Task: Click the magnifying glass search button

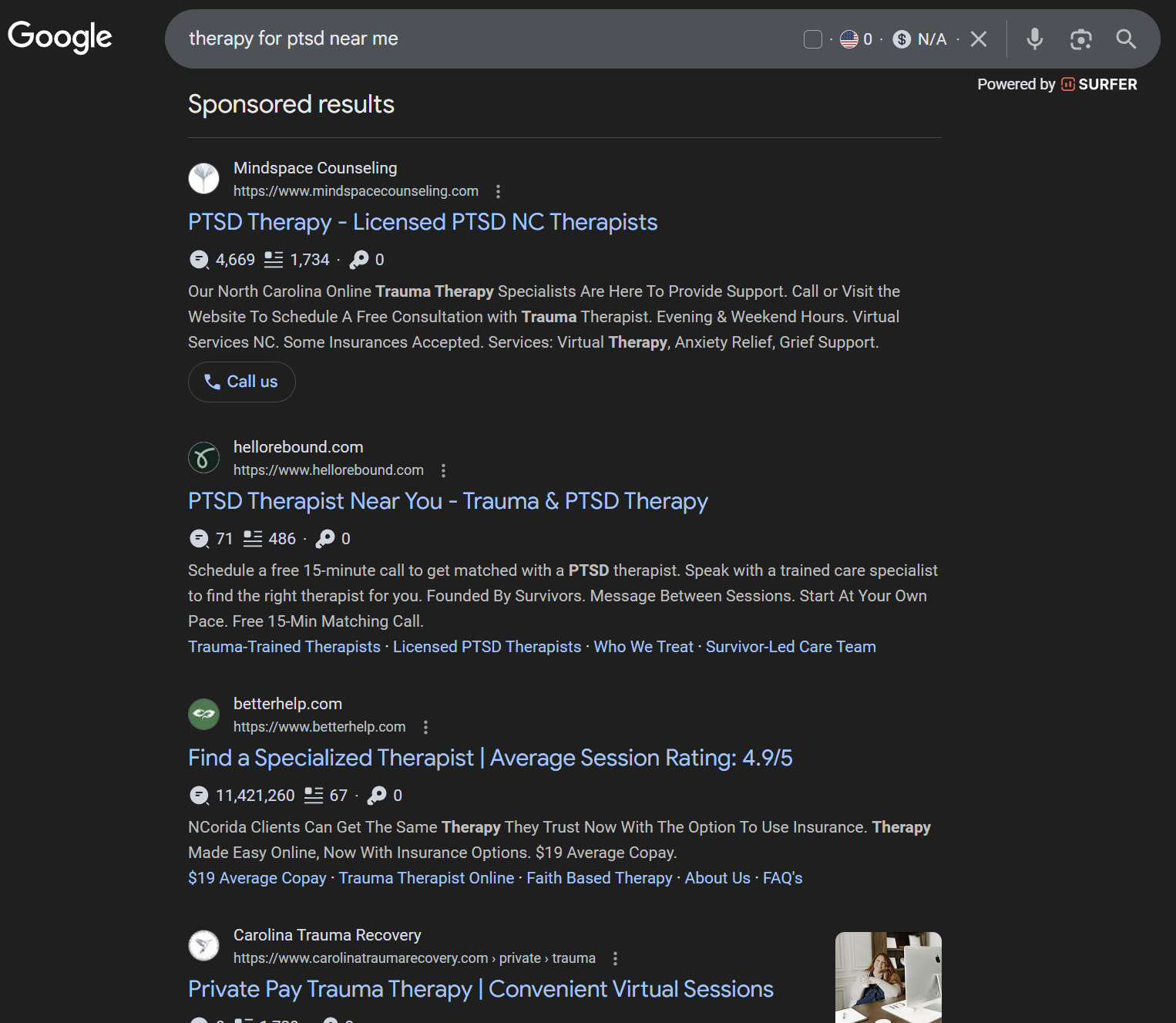Action: [1126, 39]
